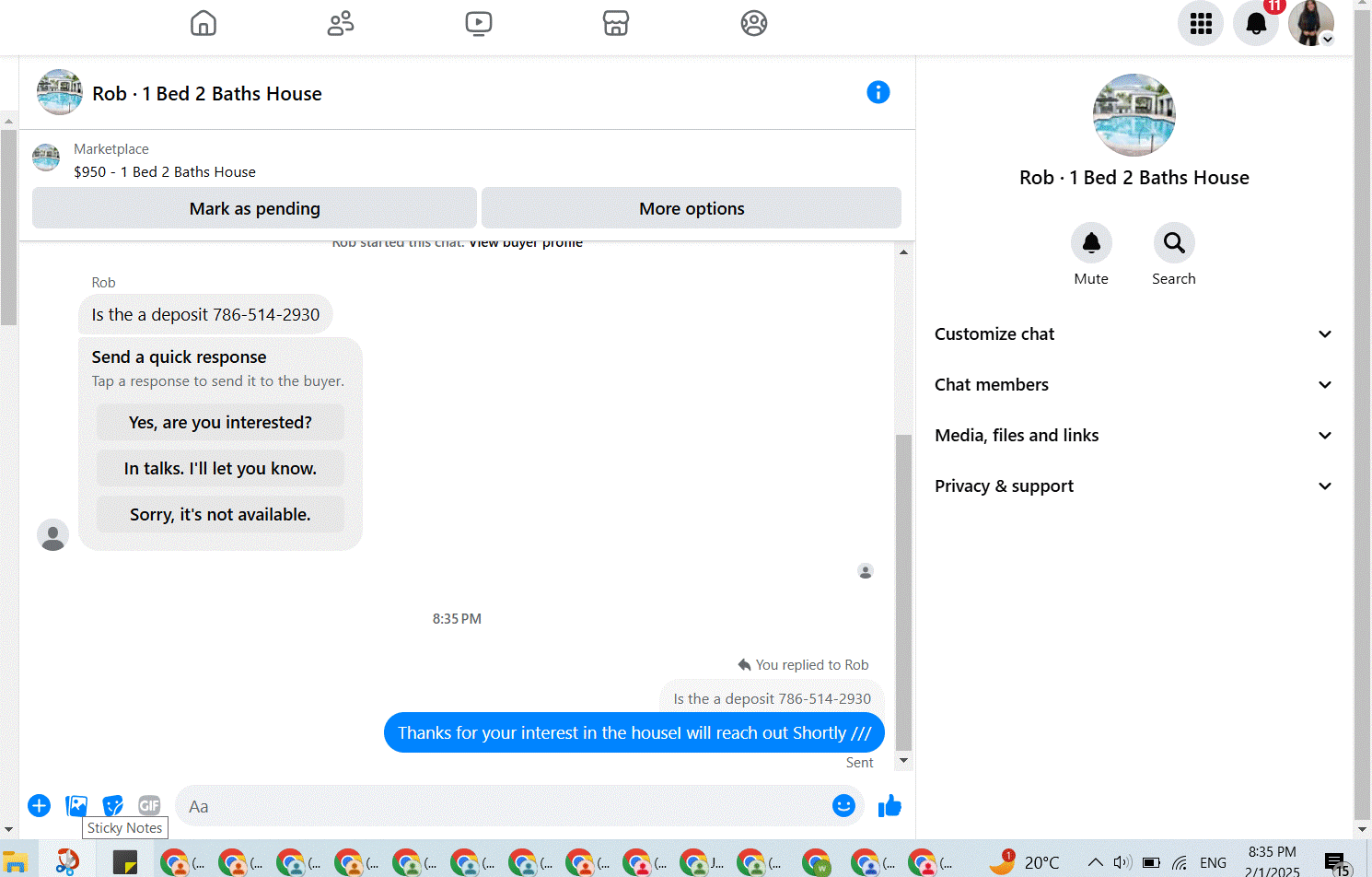Viewport: 1372px width, 877px height.
Task: Click the battery icon in the system tray
Action: point(1151,863)
